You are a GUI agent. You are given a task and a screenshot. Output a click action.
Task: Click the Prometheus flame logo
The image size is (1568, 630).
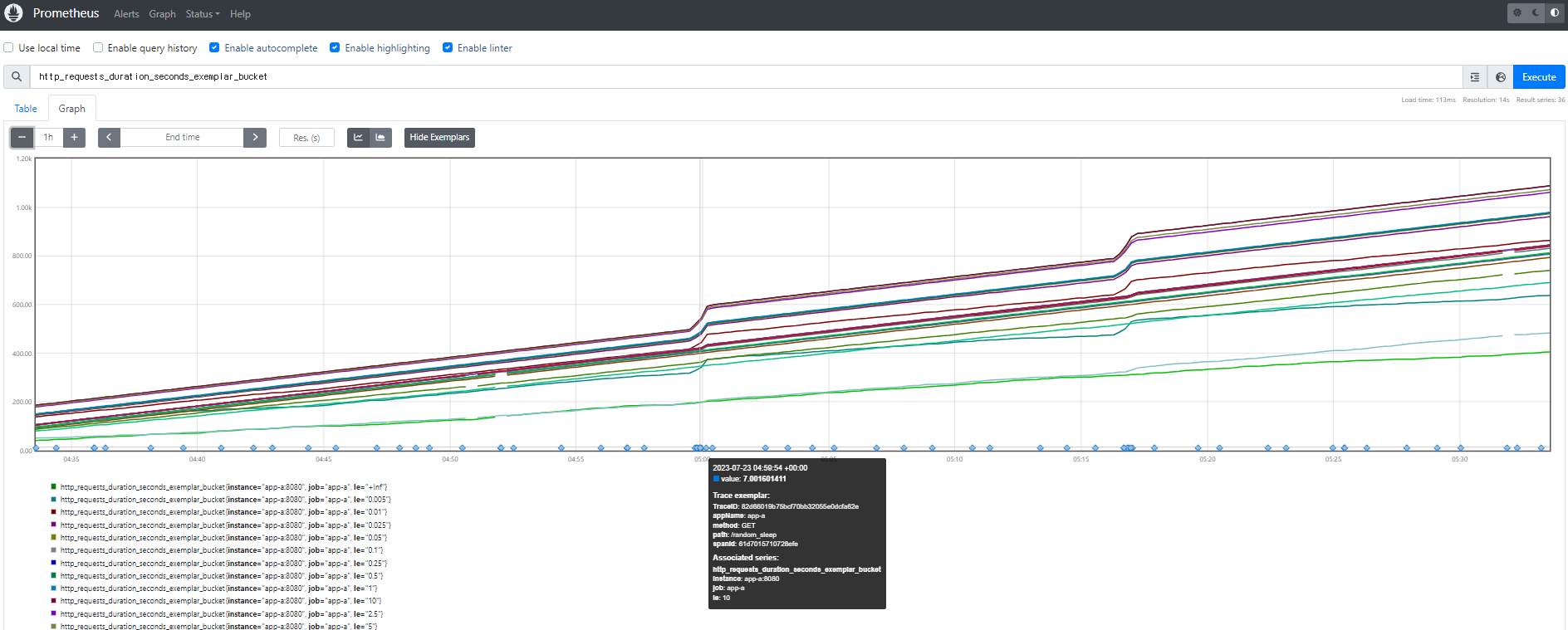13,13
